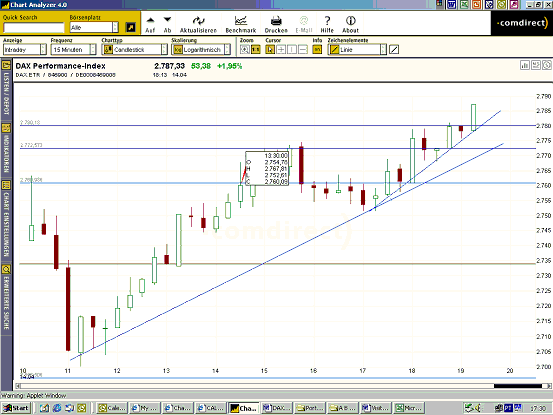Click the scrollbar right arrow below chart
This screenshot has width=553, height=415.
pyautogui.click(x=549, y=386)
